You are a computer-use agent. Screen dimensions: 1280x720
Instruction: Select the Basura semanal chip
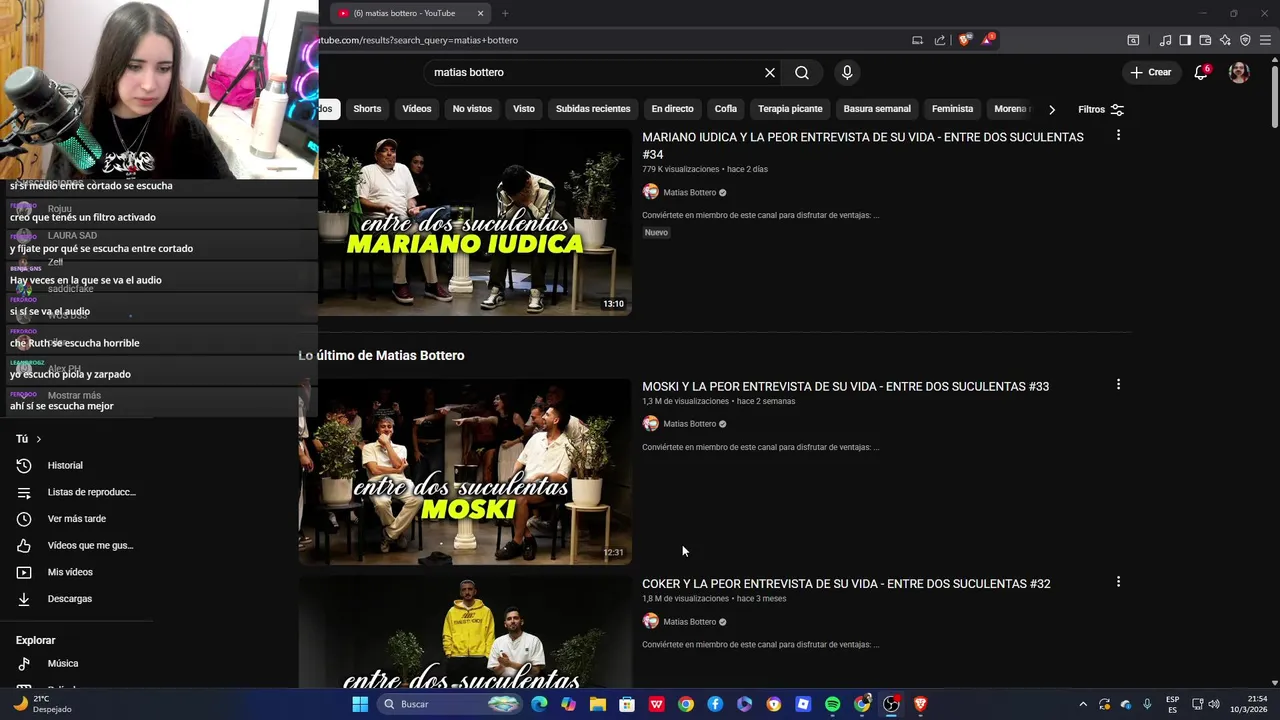pyautogui.click(x=877, y=109)
